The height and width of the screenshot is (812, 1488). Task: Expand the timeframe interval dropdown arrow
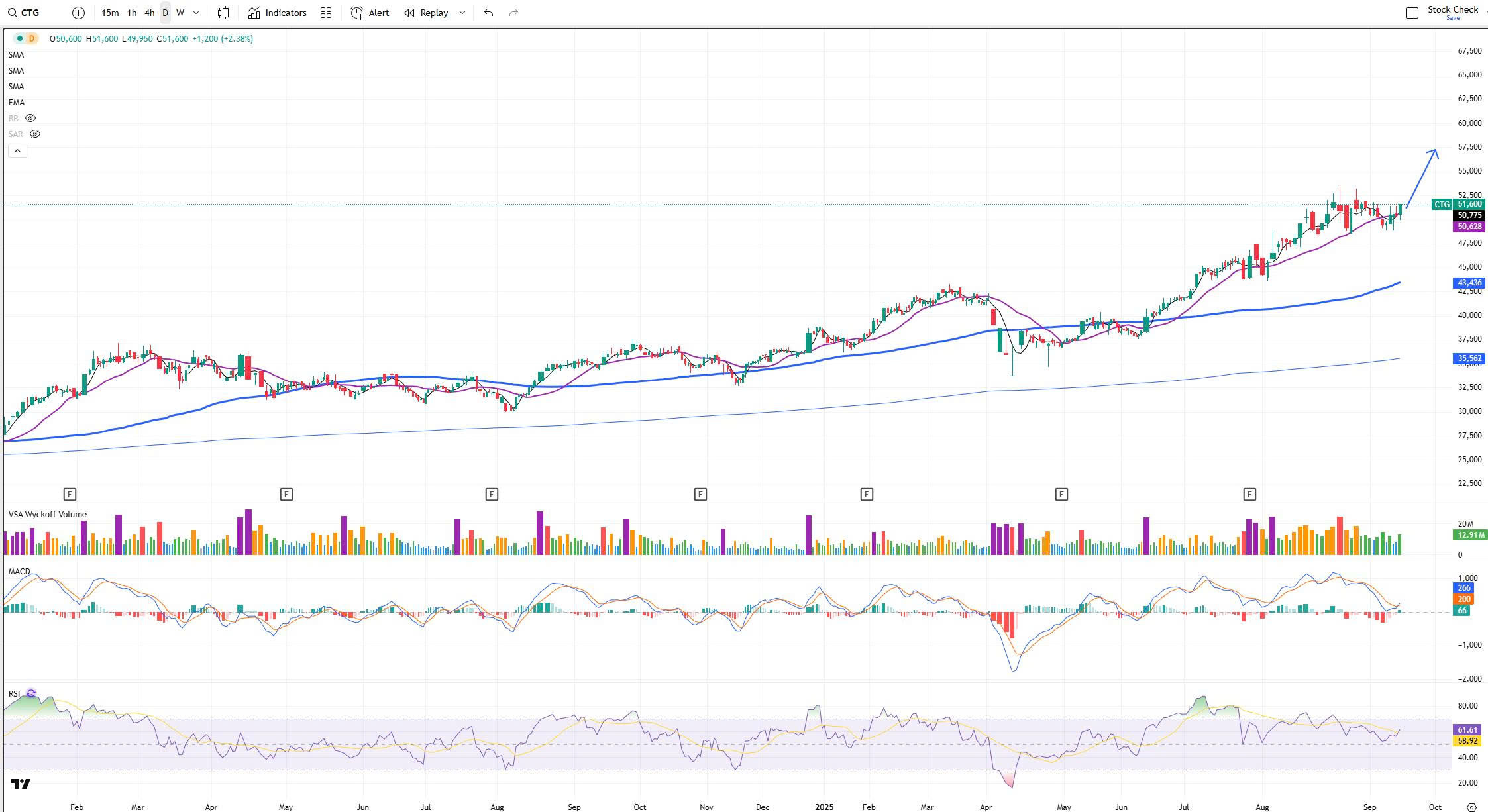point(195,13)
